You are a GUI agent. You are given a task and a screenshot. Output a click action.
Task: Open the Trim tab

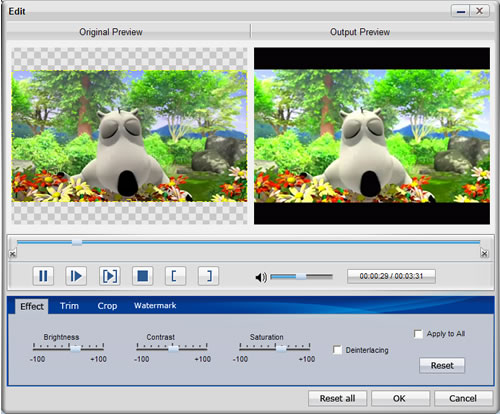point(69,306)
